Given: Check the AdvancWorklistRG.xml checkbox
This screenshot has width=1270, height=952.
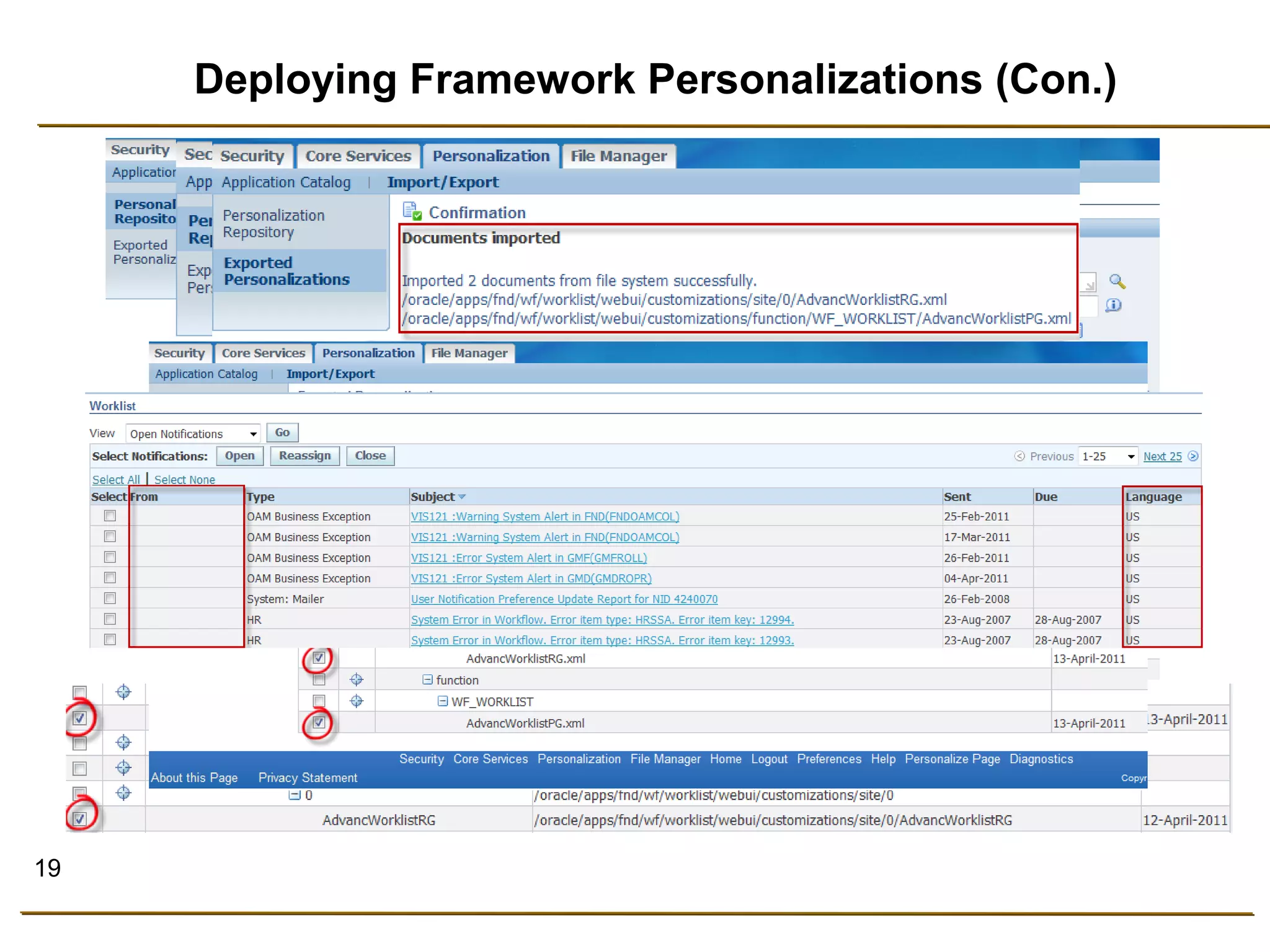Looking at the screenshot, I should click(319, 658).
